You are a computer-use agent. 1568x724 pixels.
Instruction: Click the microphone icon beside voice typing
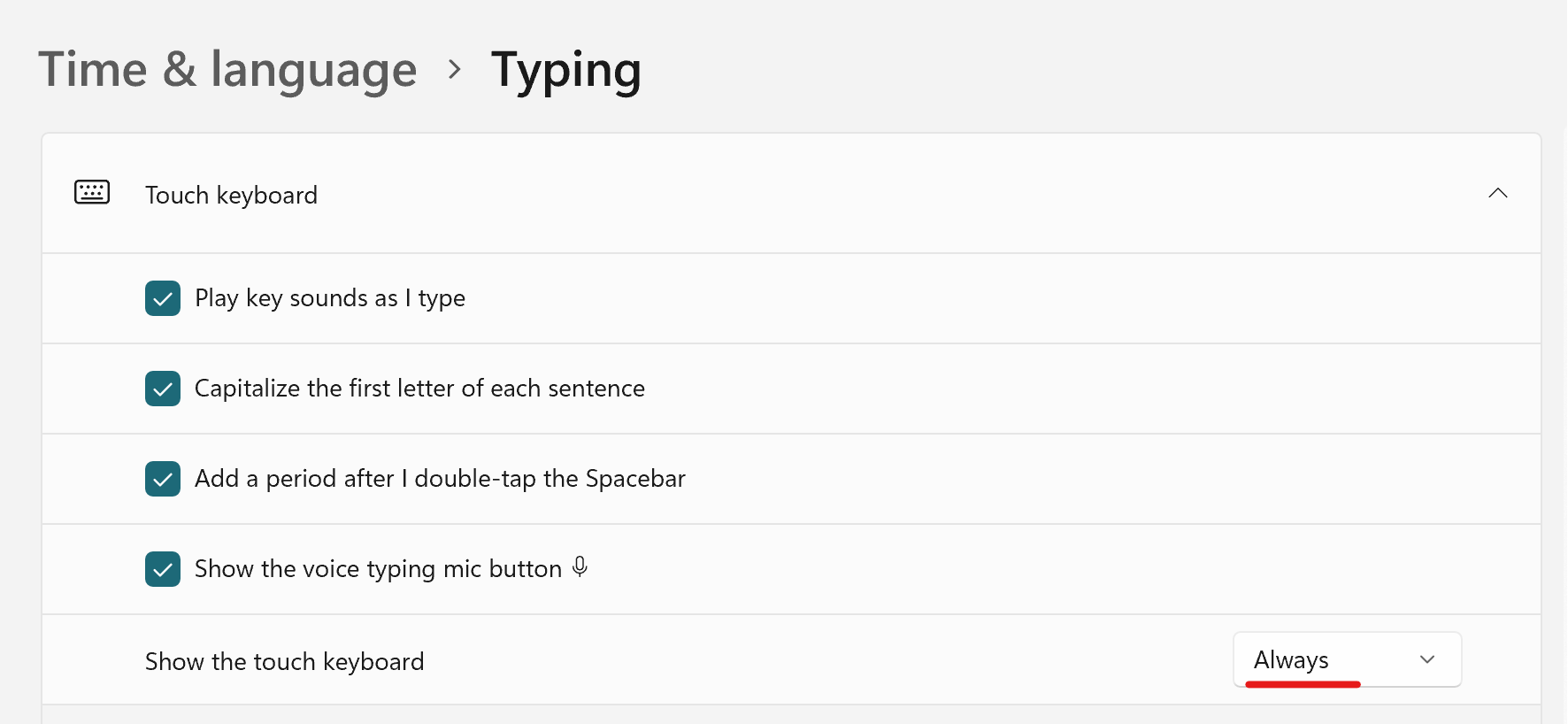click(580, 566)
